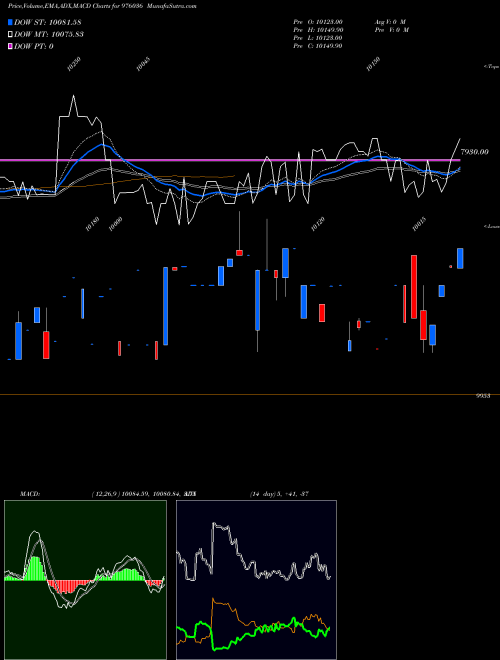Click the 'DOW MT: 10075.83' legend label
The image size is (500, 660).
(49, 34)
